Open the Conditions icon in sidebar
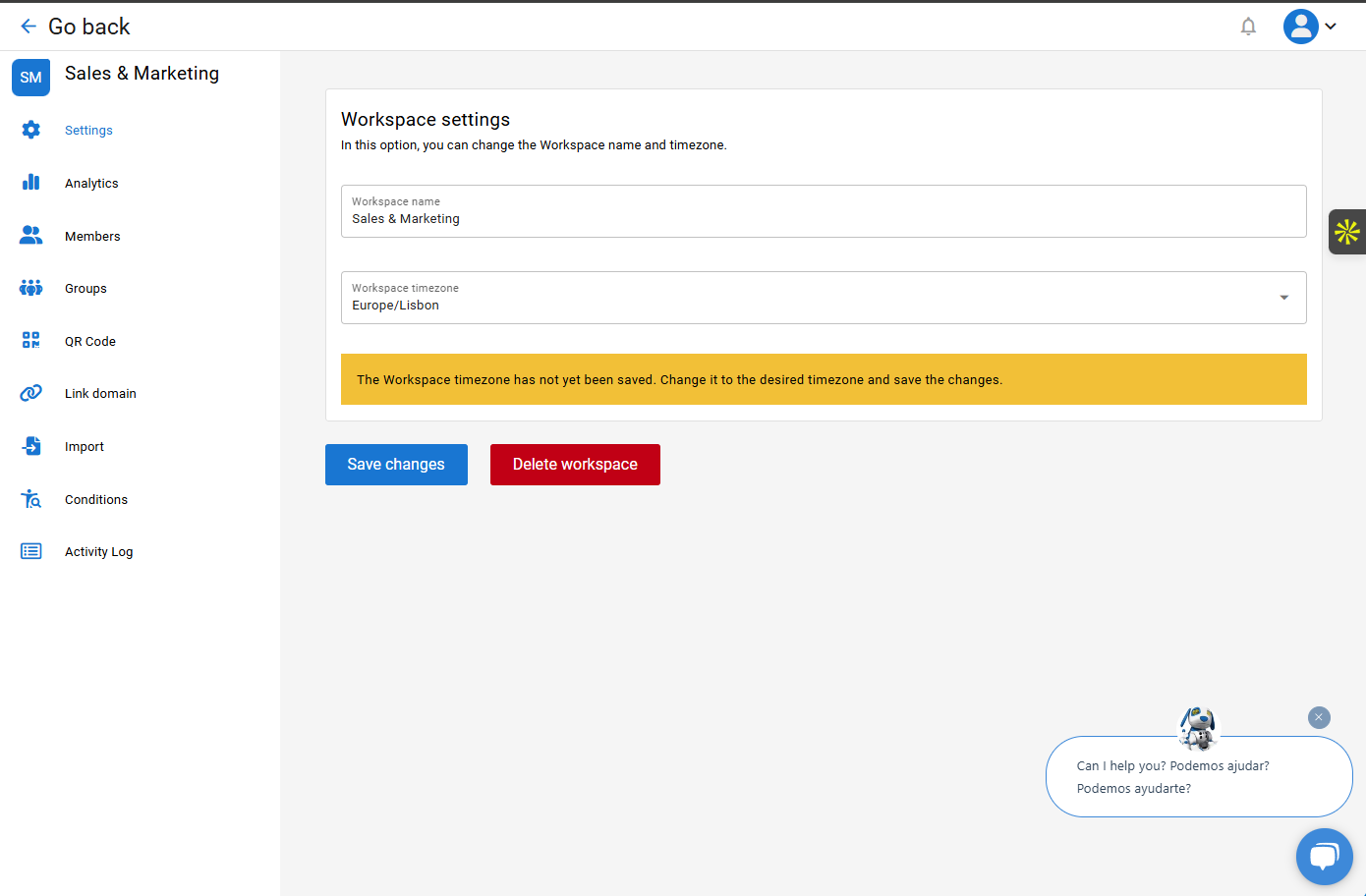Image resolution: width=1366 pixels, height=896 pixels. [31, 499]
